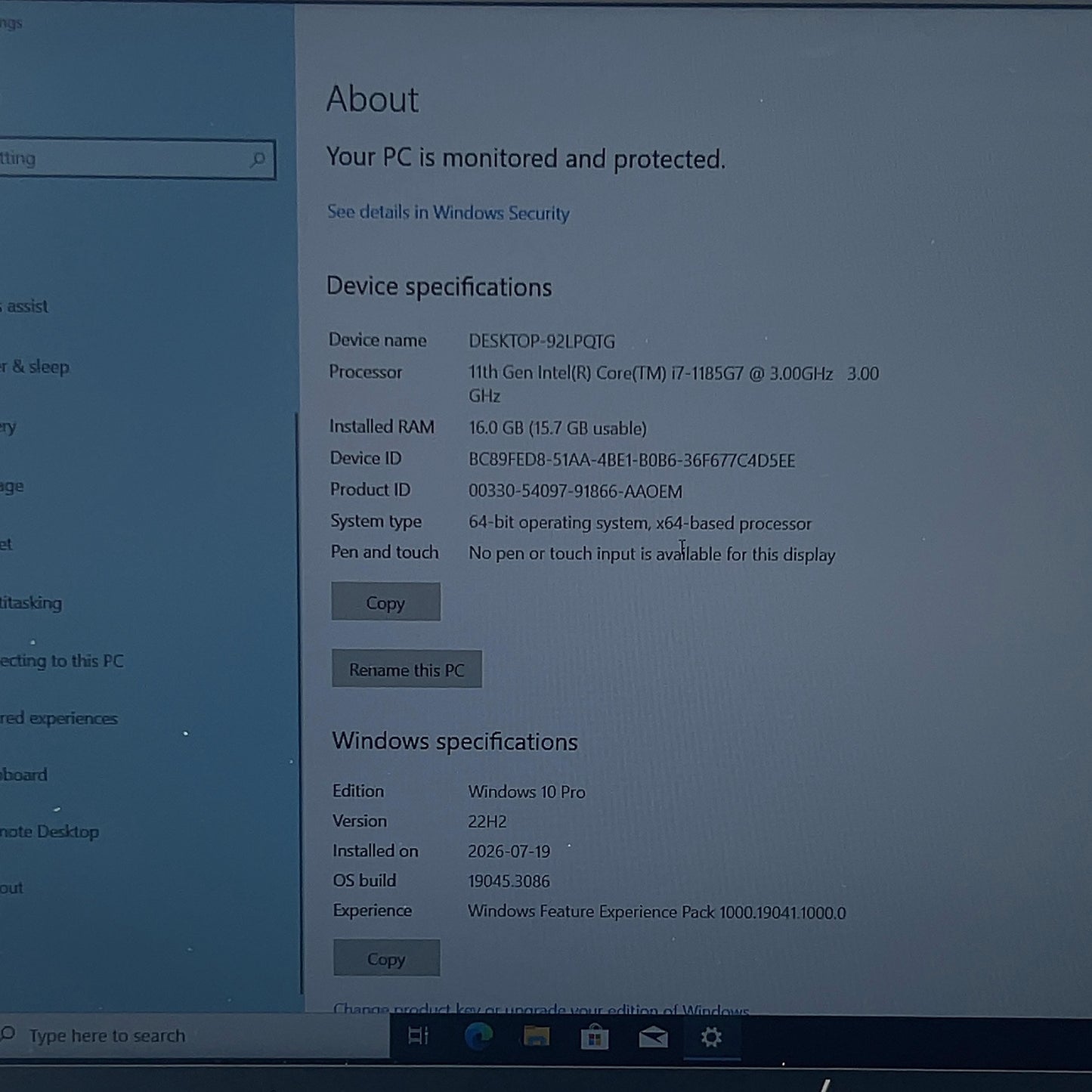The image size is (1092, 1092).
Task: Click the sidebar vertical scrollbar
Action: (298, 703)
